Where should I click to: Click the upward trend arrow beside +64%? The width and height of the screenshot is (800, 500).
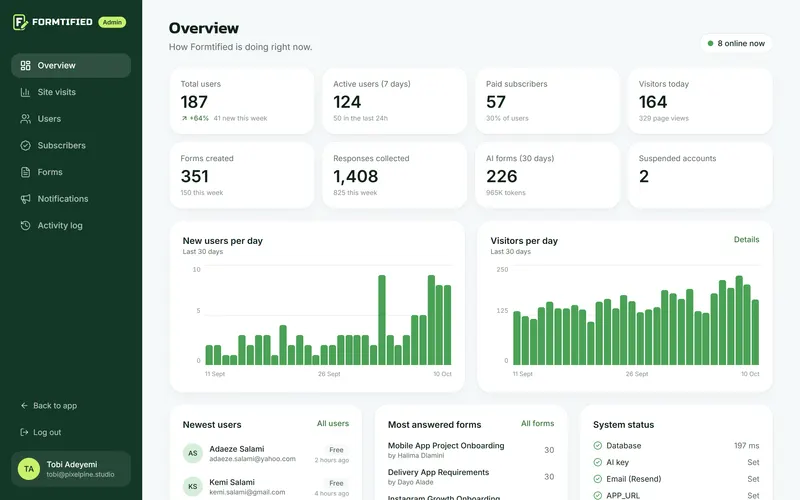(x=184, y=118)
